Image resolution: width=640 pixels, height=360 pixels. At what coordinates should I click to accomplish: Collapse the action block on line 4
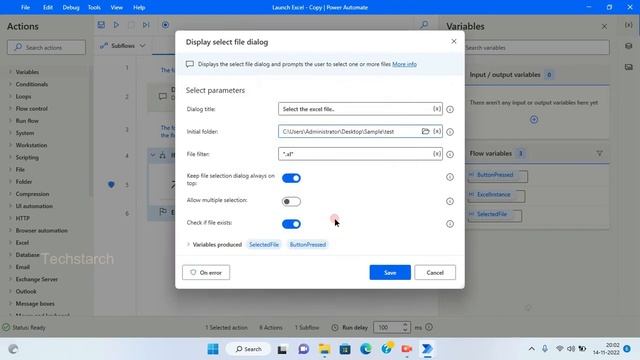(x=153, y=155)
